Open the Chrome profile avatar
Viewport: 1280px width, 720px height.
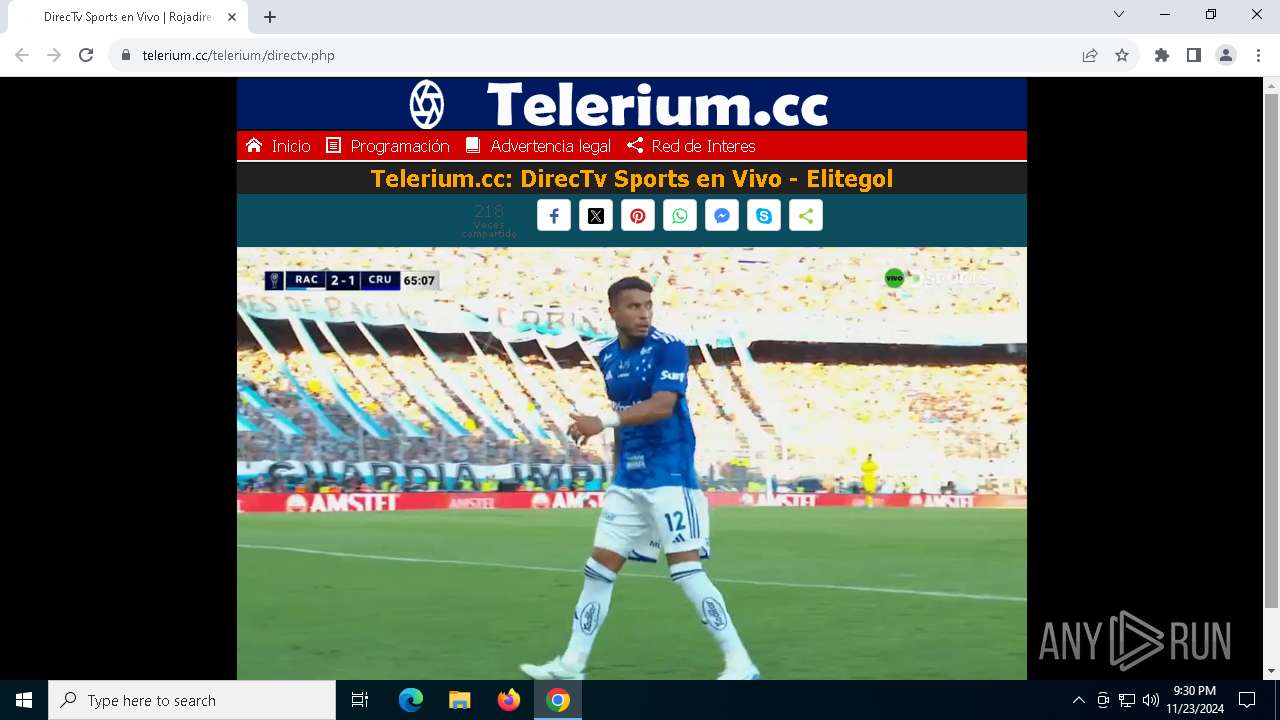coord(1226,55)
